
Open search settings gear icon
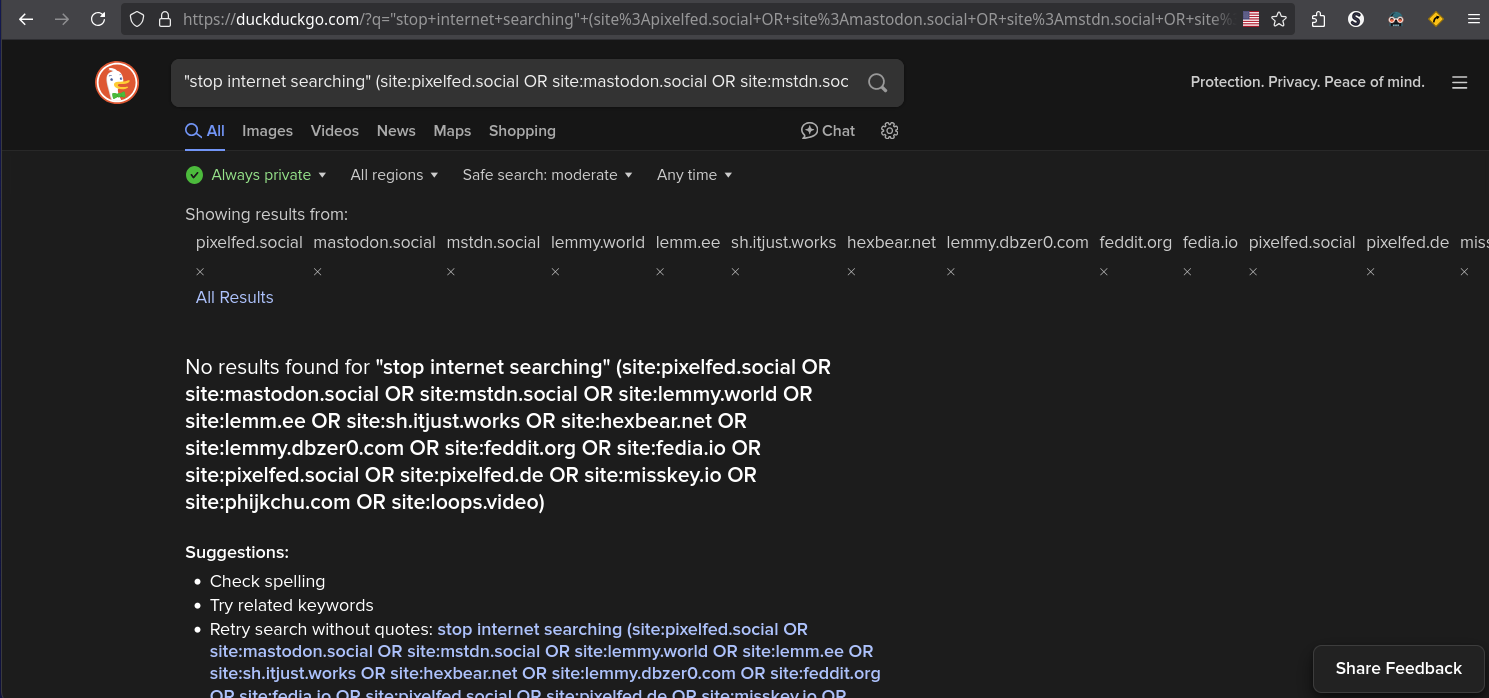(x=889, y=131)
